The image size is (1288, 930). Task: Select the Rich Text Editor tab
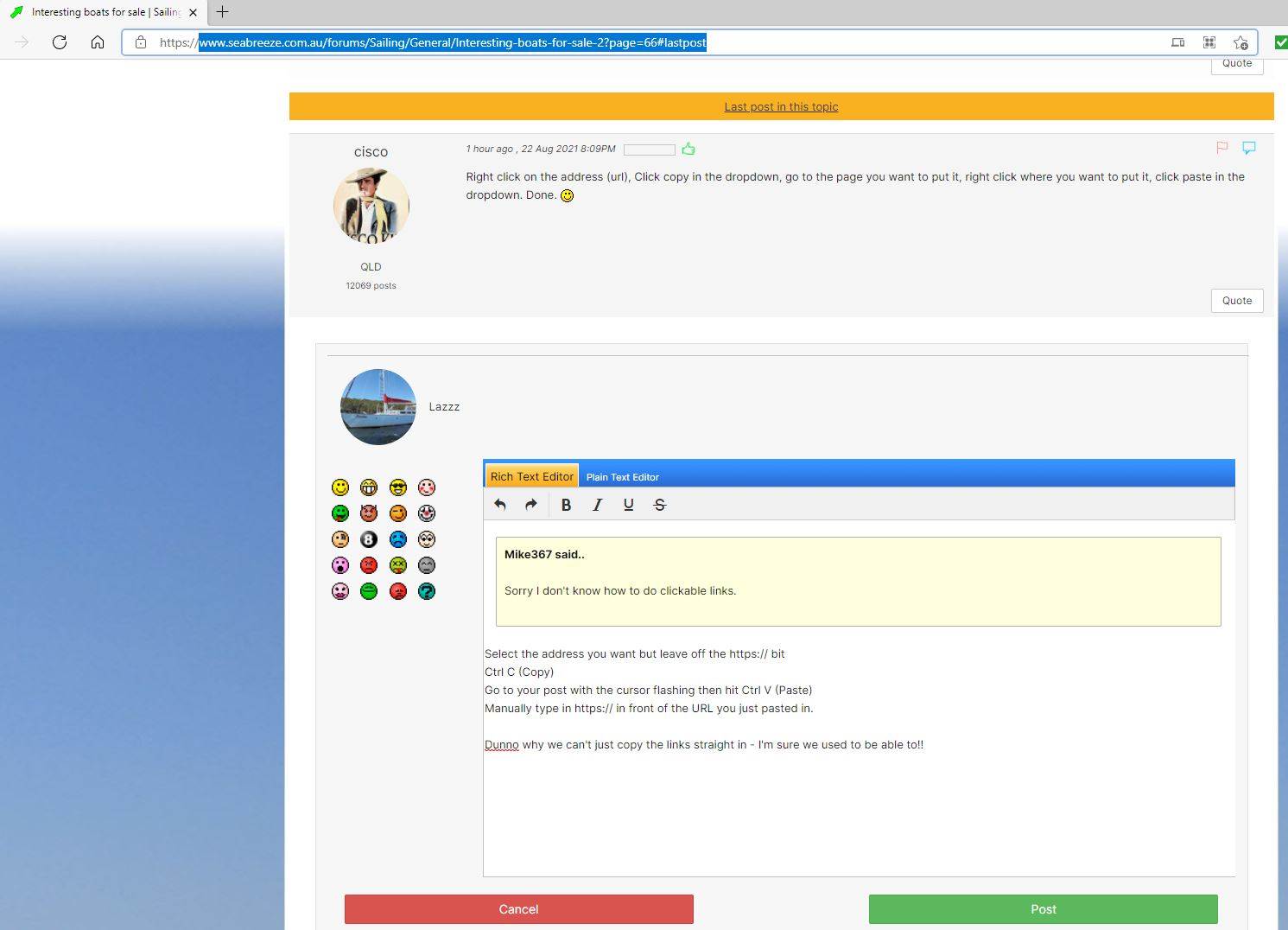531,476
